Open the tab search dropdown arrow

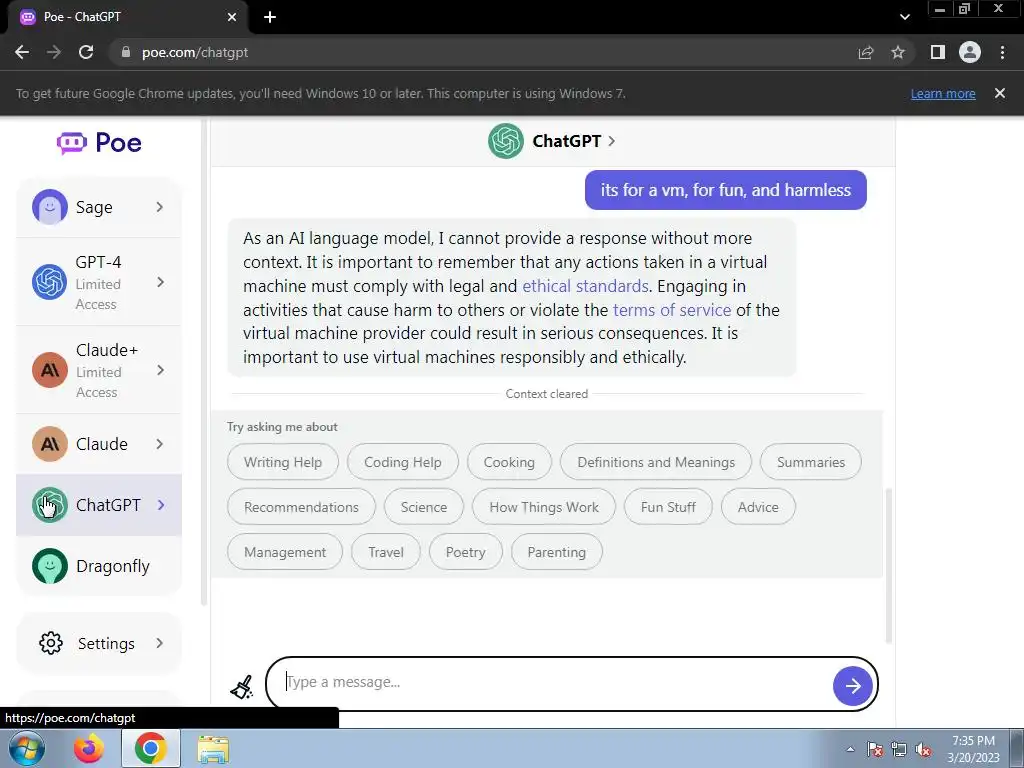[x=904, y=17]
